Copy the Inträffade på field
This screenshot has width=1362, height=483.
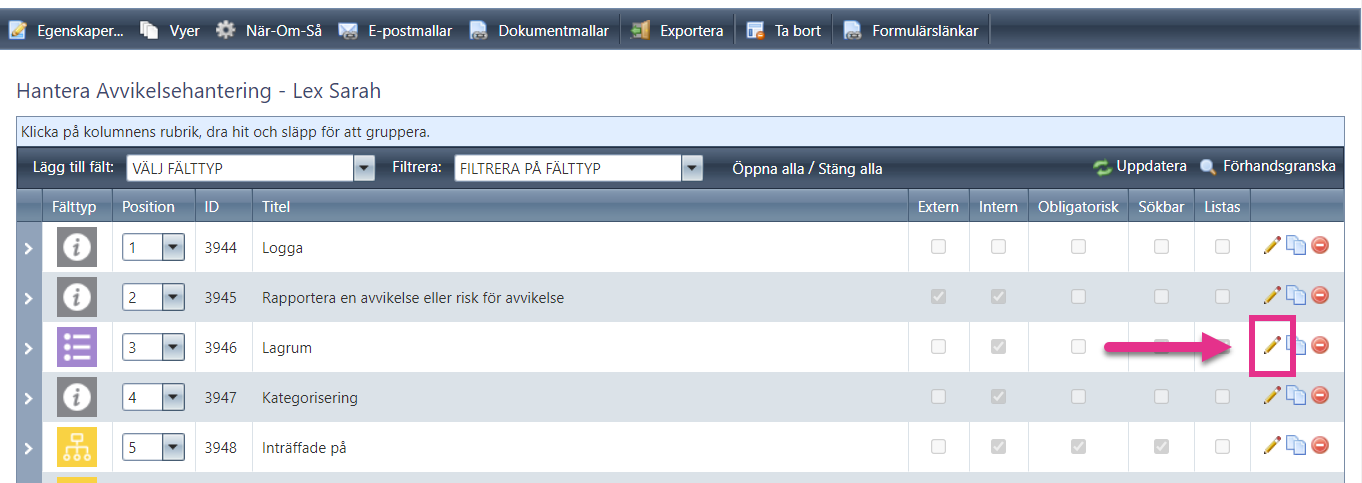click(x=1296, y=445)
